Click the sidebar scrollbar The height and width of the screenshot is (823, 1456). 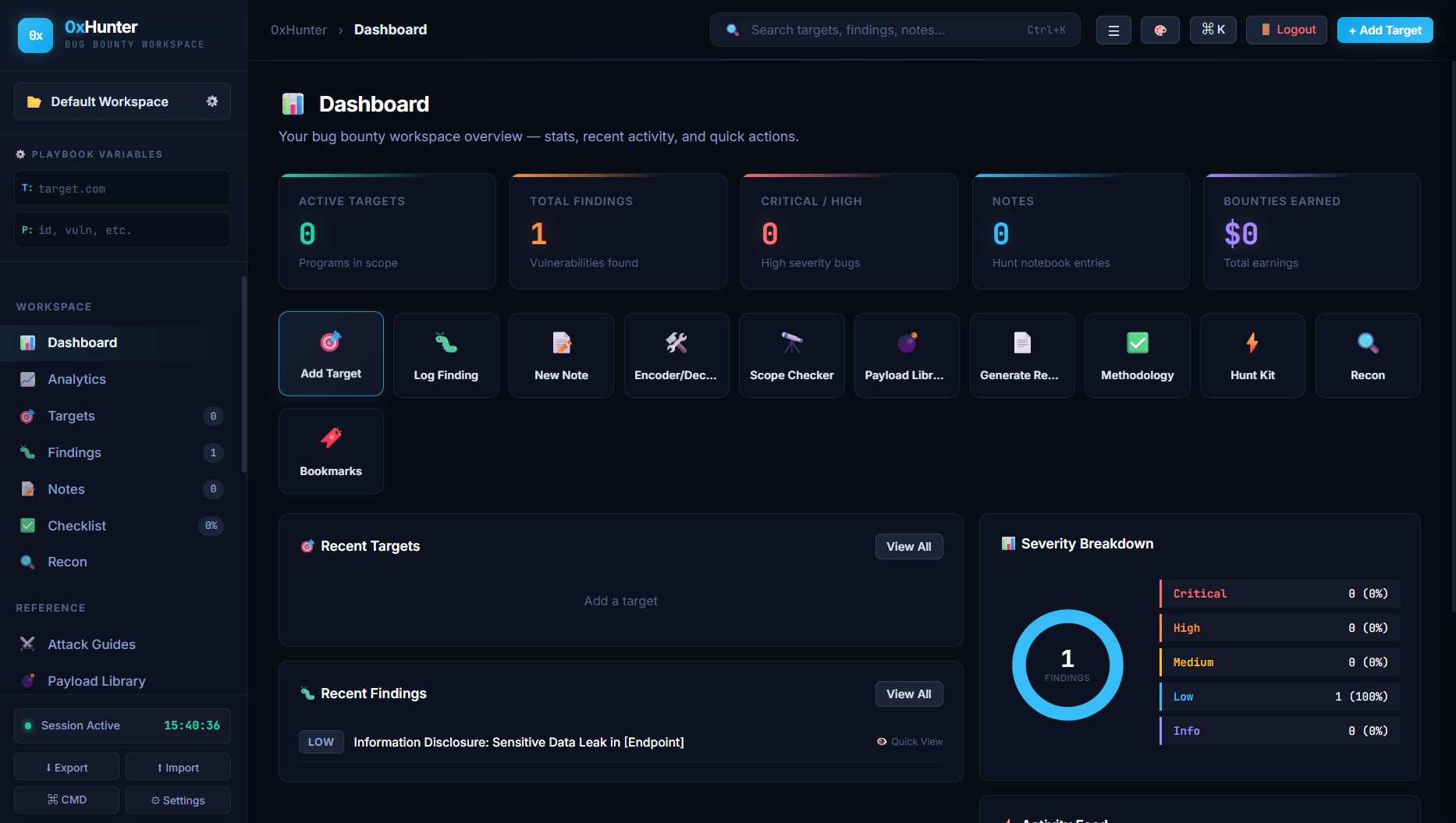(244, 374)
